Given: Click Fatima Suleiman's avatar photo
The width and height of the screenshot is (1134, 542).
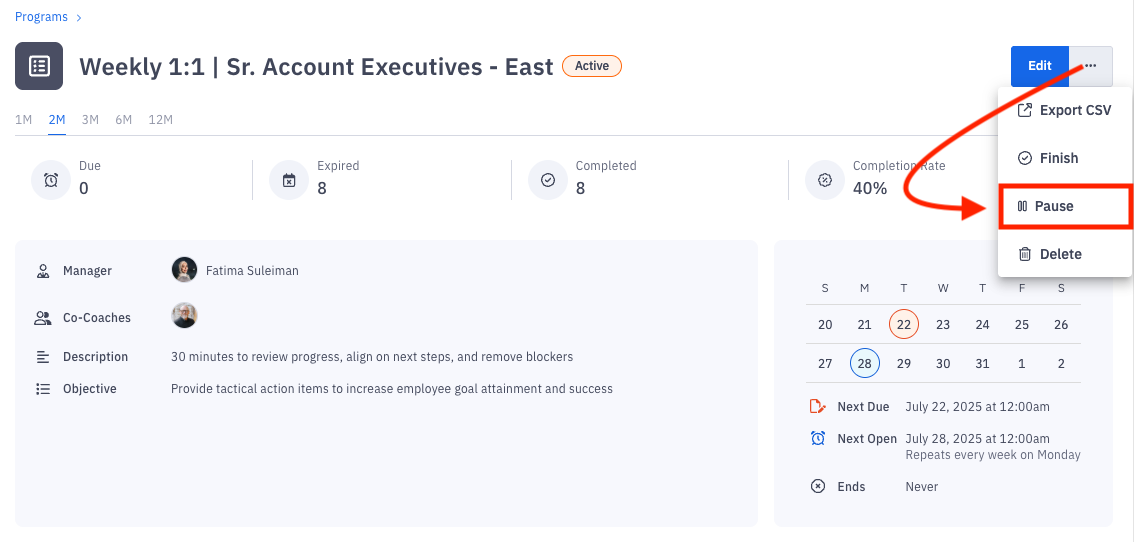Looking at the screenshot, I should [184, 270].
